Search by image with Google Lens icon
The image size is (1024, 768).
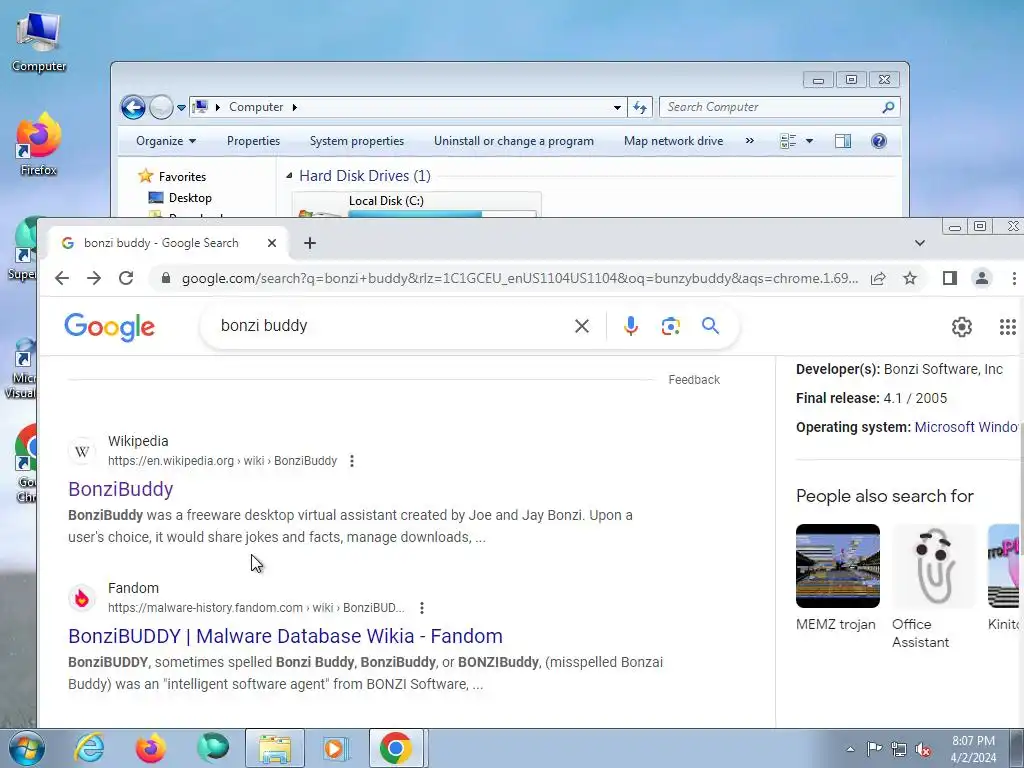click(671, 326)
